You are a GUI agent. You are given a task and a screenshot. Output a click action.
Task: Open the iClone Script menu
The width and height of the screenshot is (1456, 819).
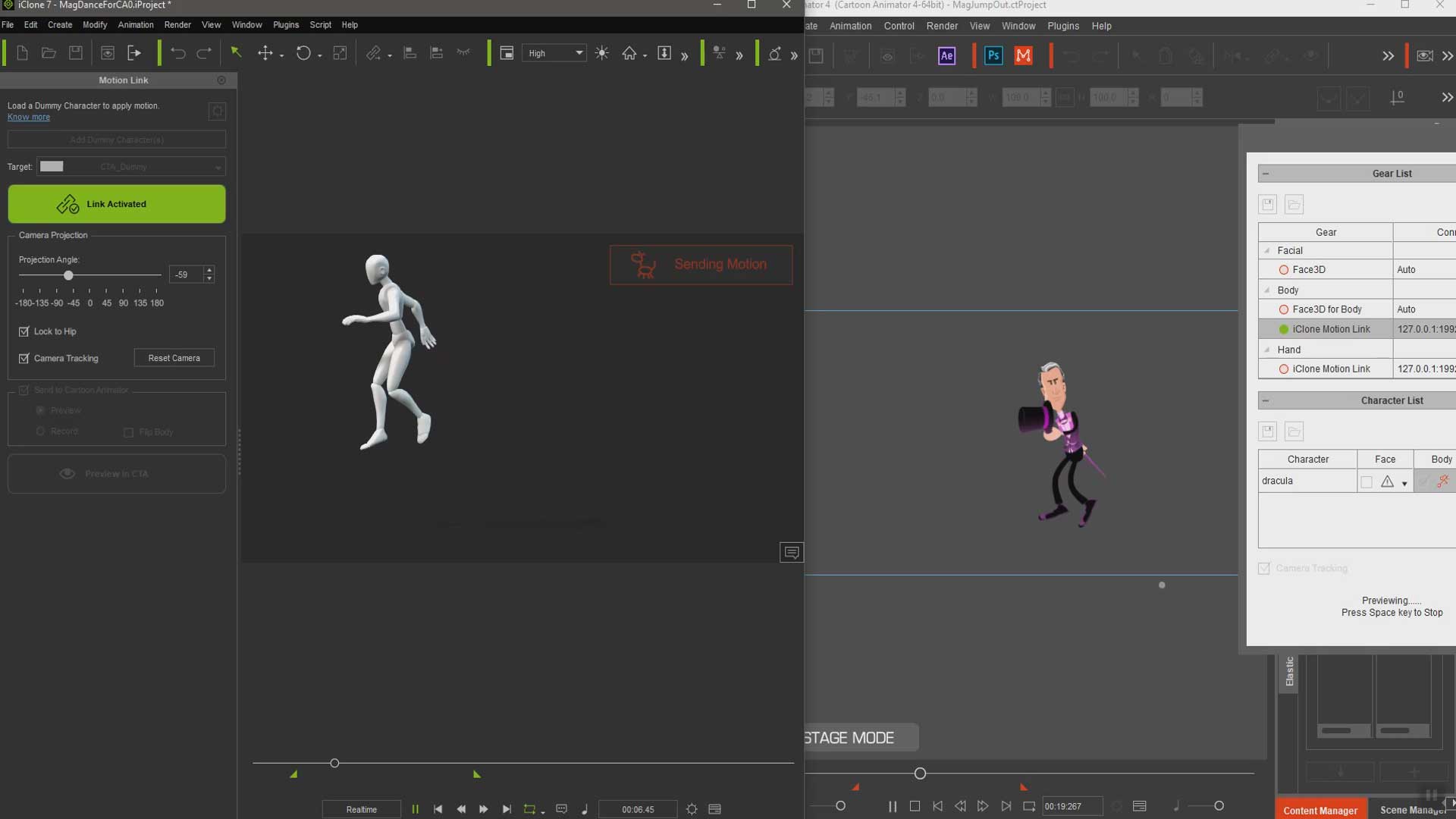321,25
